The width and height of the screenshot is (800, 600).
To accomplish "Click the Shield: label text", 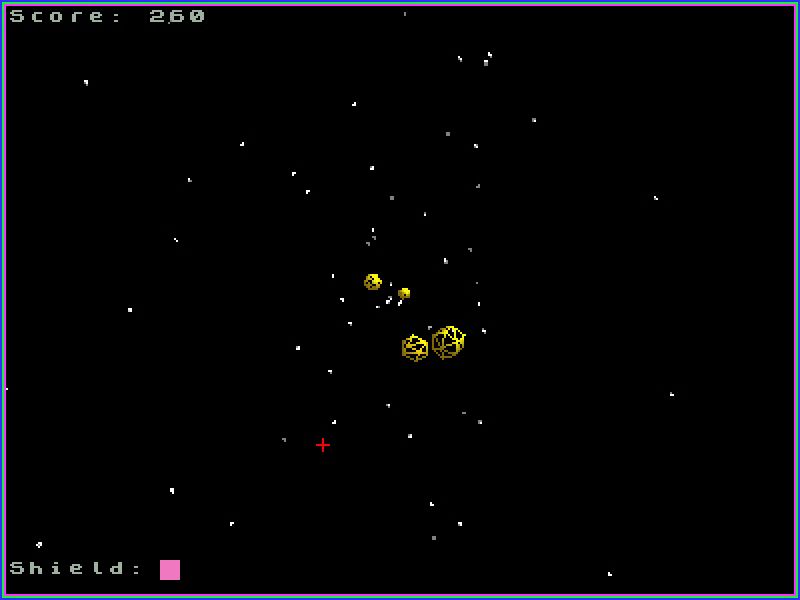I will (75, 568).
